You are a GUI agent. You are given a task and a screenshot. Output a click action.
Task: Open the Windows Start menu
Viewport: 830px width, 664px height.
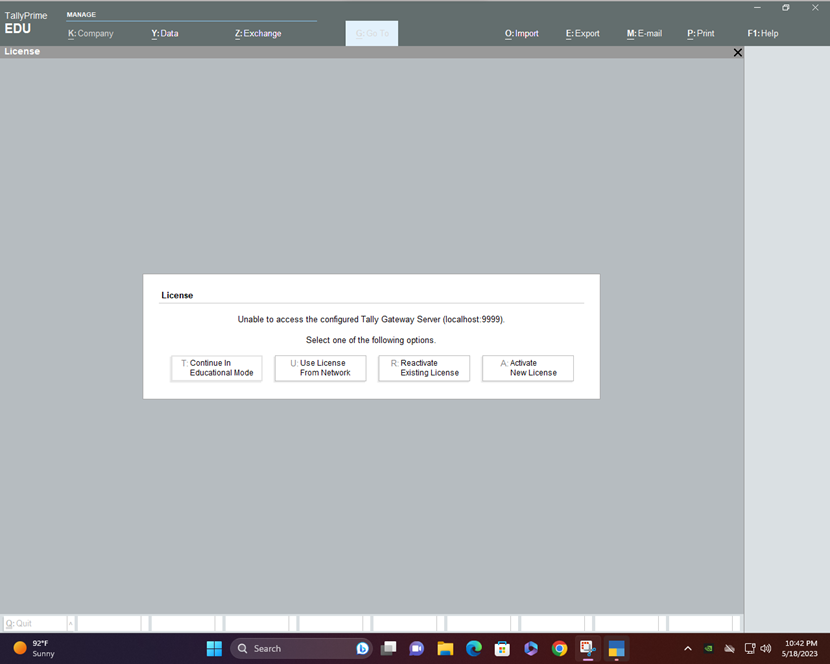(214, 648)
